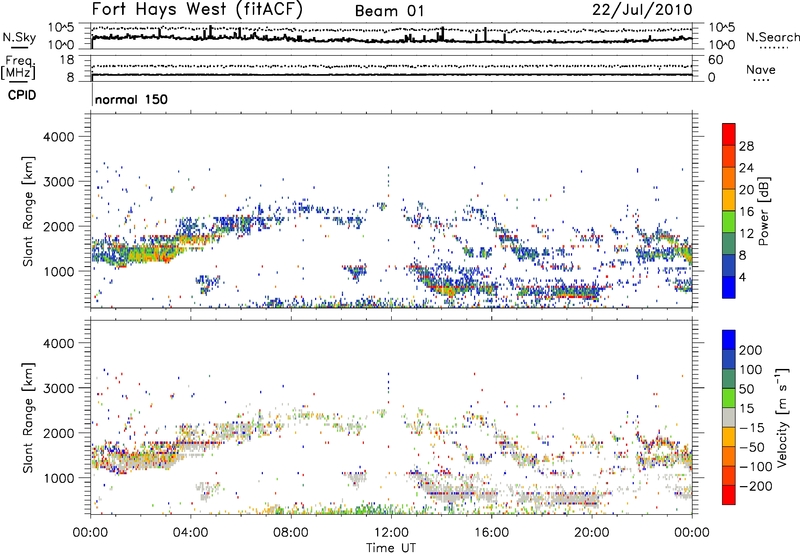Click 'Slant Range [km]' label of power panel
The width and height of the screenshot is (800, 554).
point(28,211)
